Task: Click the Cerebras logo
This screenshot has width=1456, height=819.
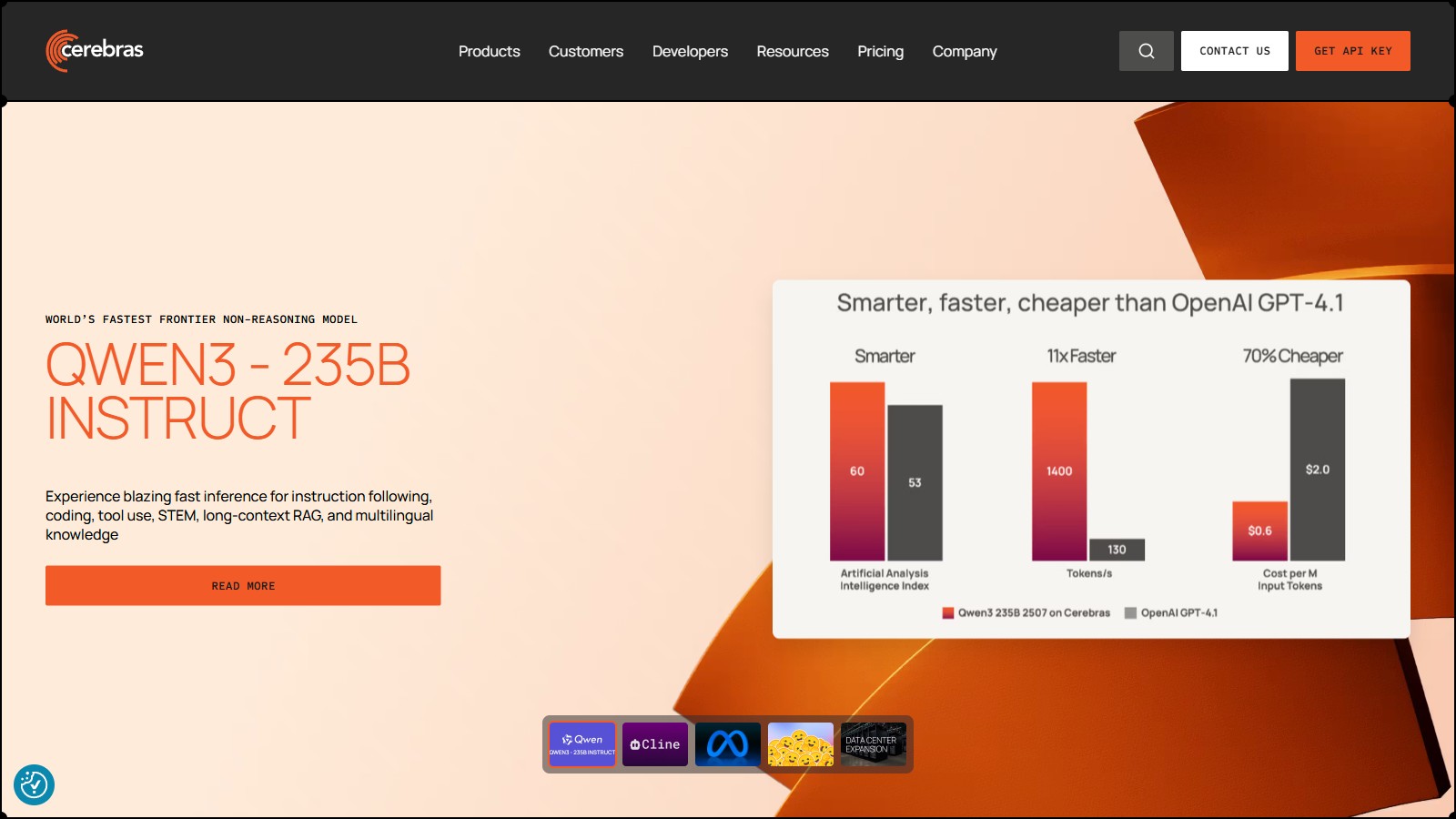Action: 95,50
